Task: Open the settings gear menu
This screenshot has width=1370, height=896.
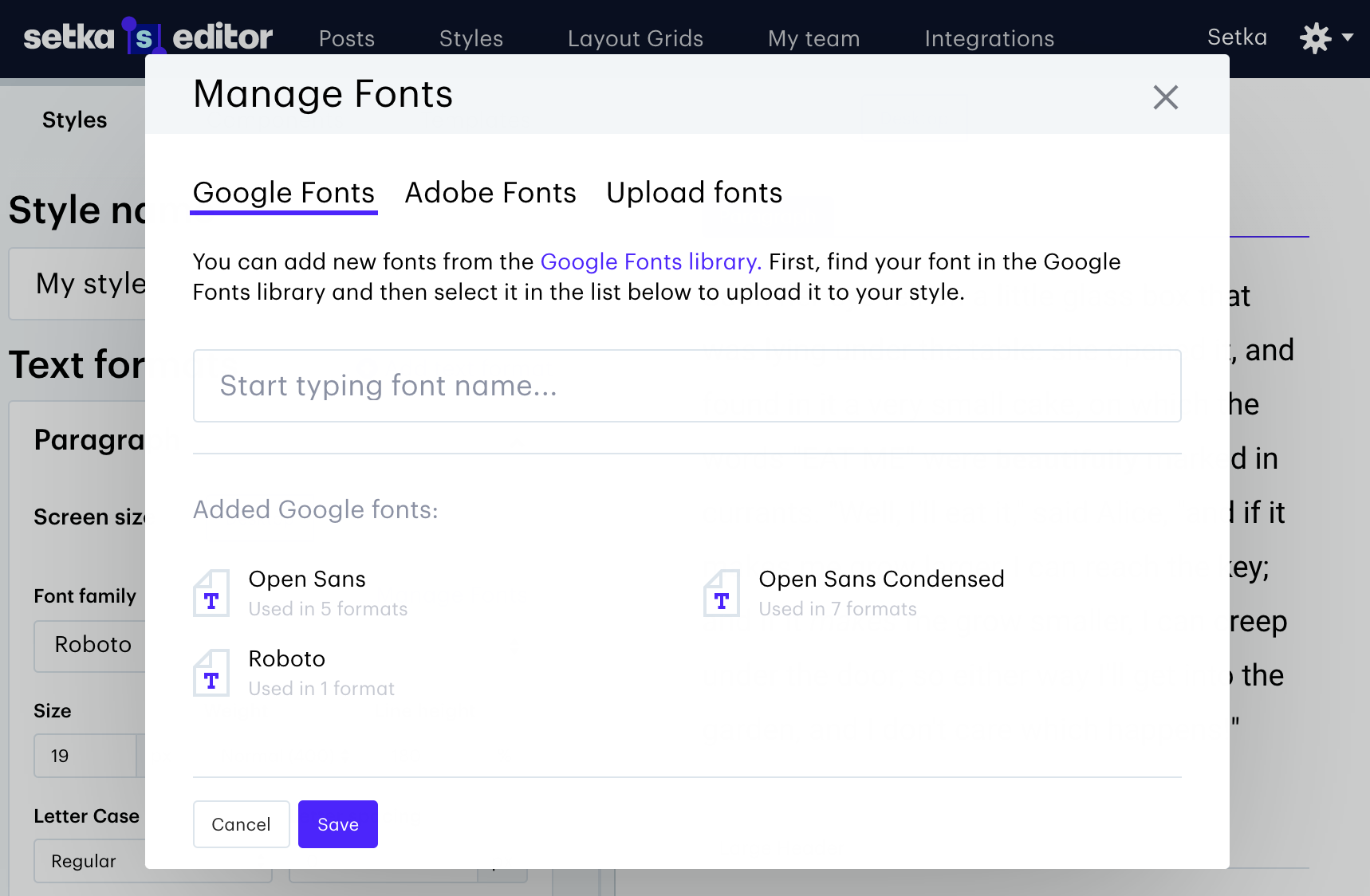Action: (x=1315, y=37)
